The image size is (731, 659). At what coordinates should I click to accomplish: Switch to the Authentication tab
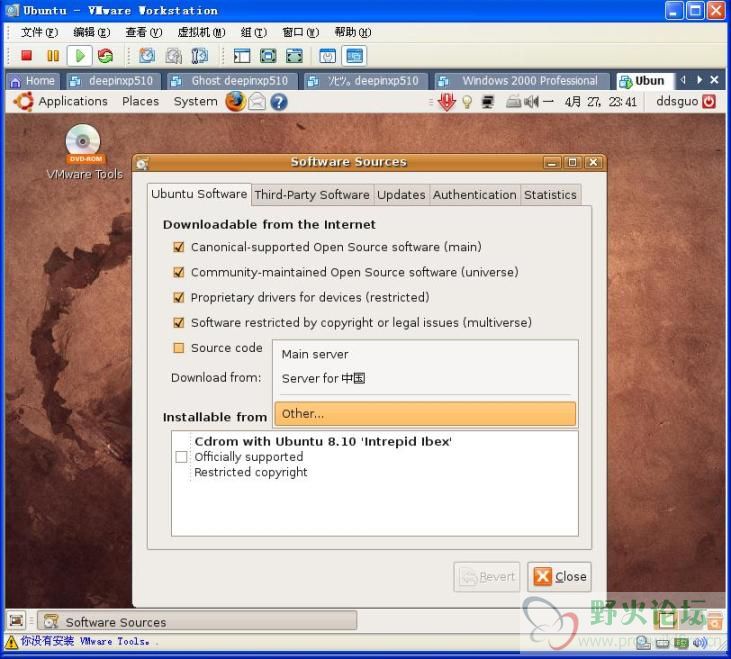[475, 195]
